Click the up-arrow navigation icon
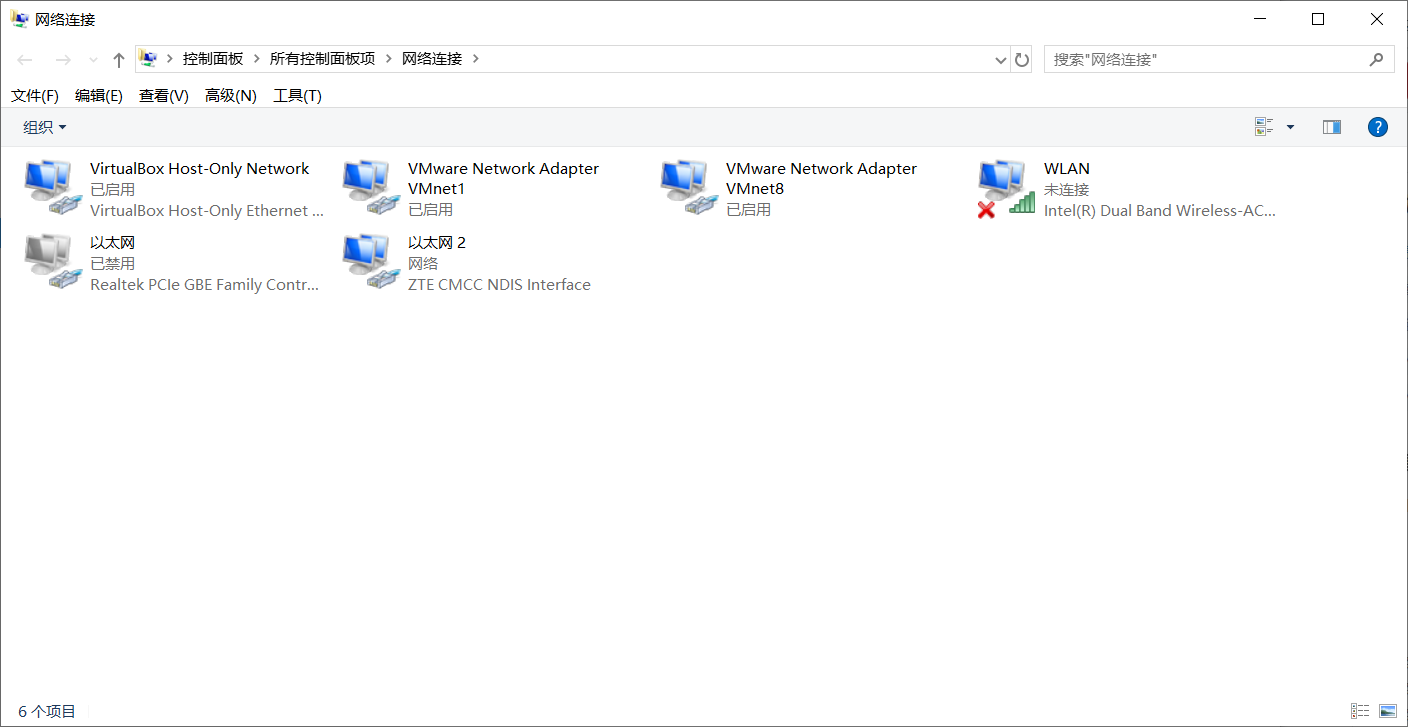Image resolution: width=1408 pixels, height=727 pixels. coord(118,59)
